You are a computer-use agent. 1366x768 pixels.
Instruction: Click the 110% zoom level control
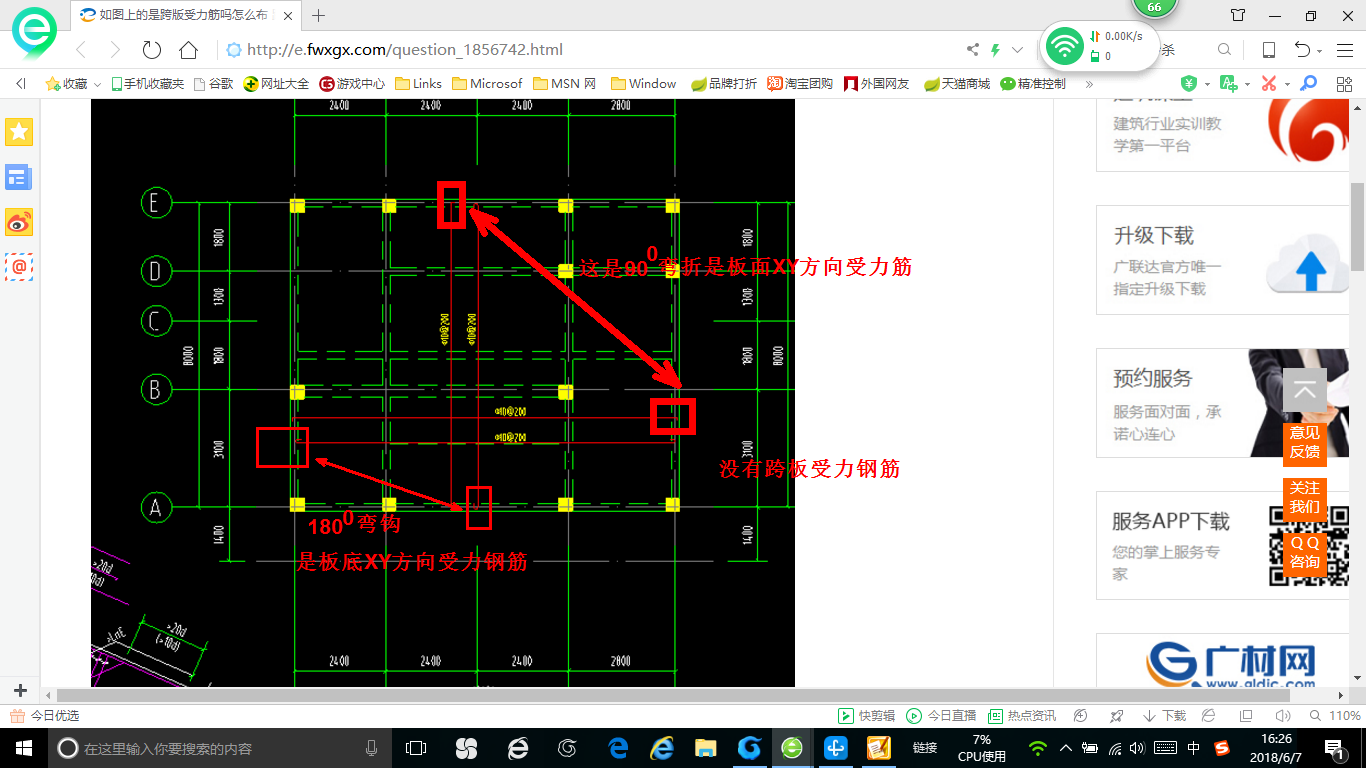point(1338,716)
